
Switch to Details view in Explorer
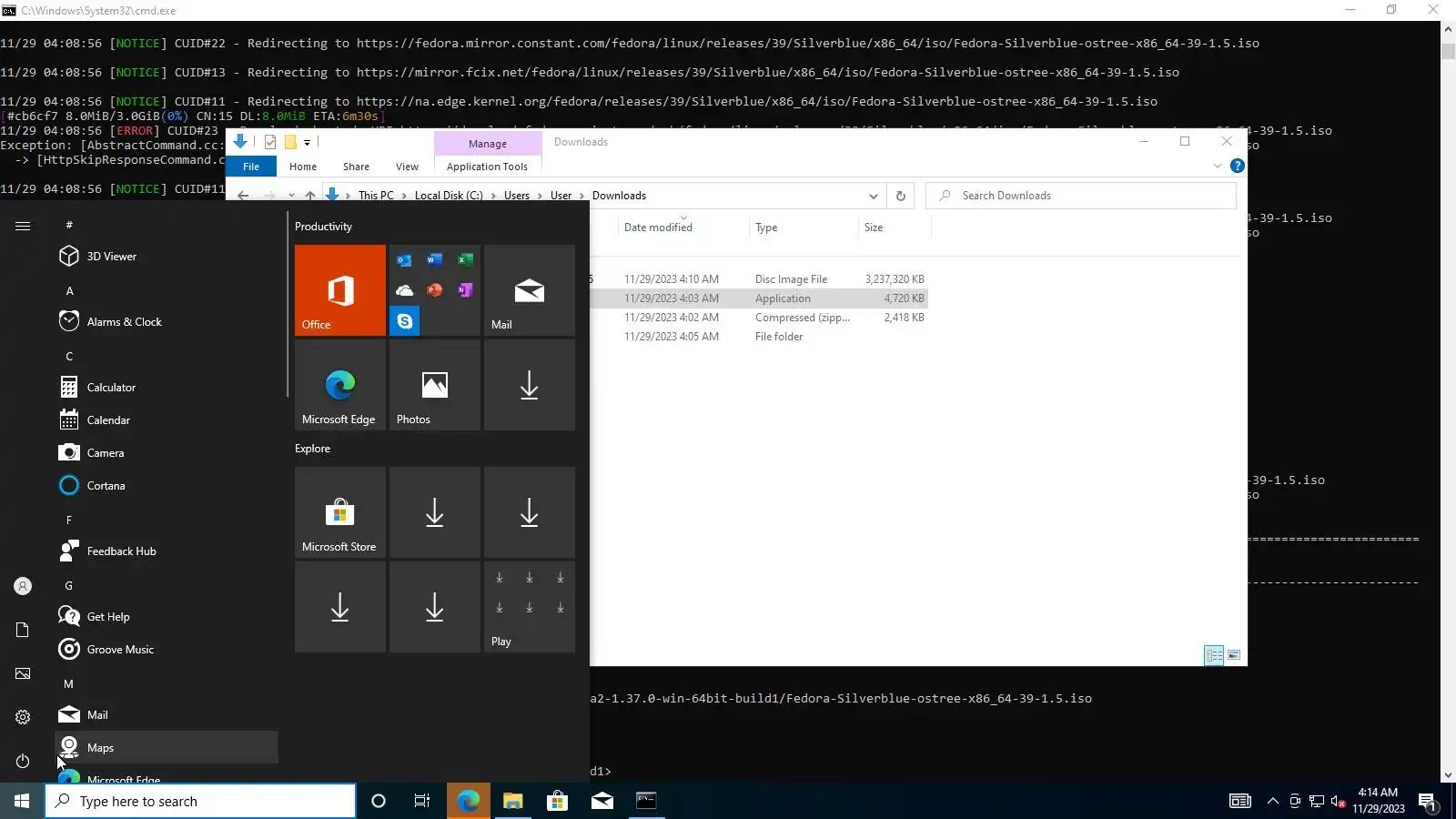1214,655
